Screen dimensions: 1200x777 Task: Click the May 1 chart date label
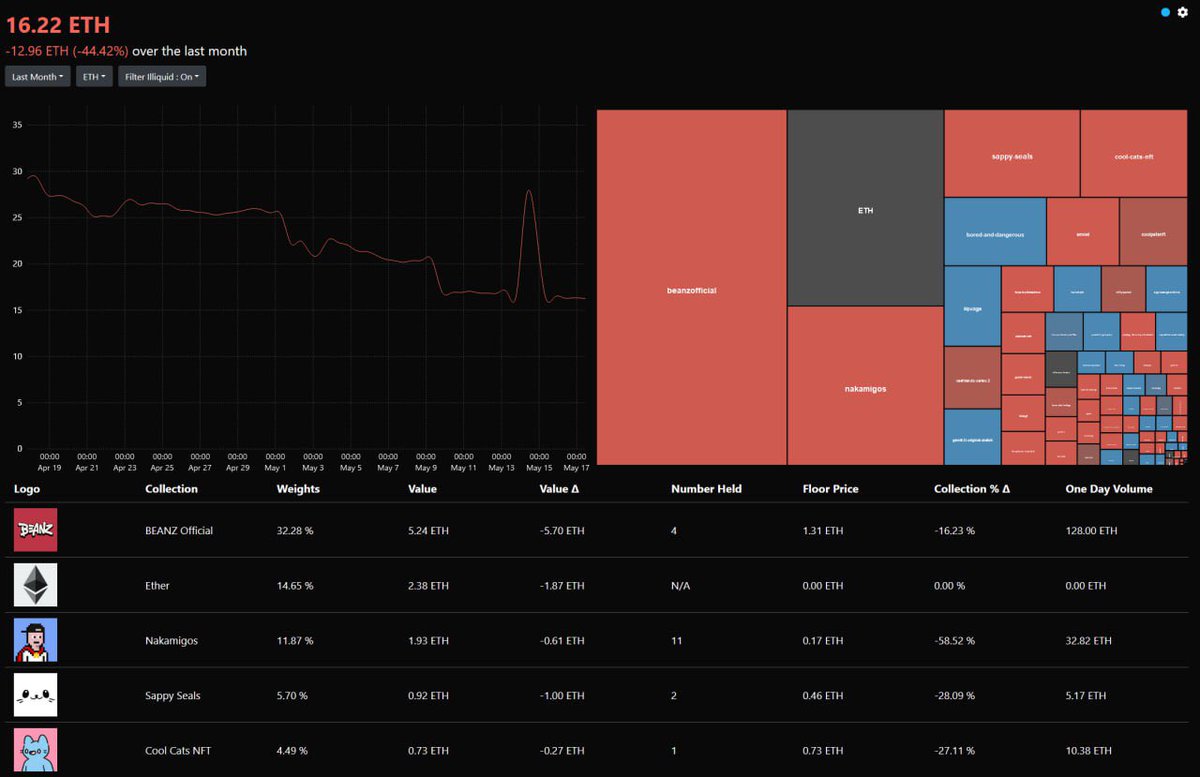(x=275, y=467)
